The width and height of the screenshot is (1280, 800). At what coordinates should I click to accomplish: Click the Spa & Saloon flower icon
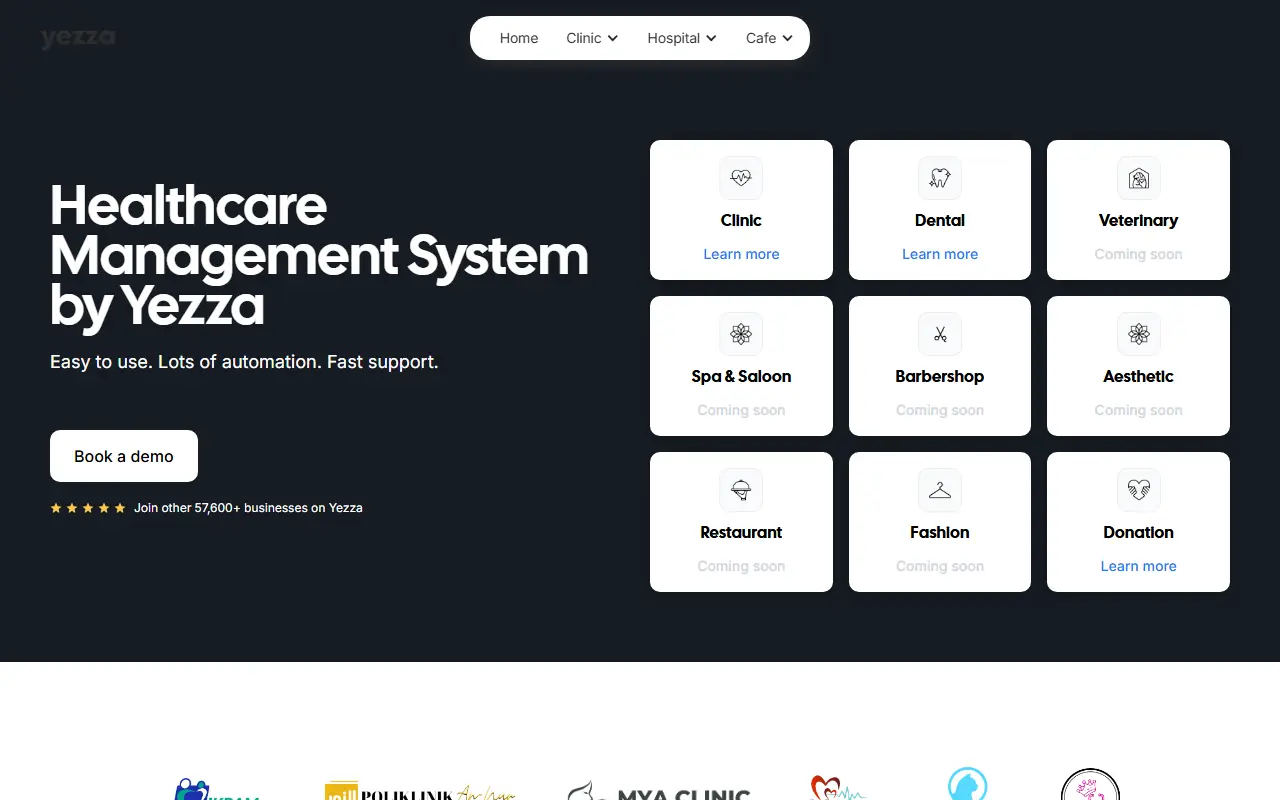pos(741,334)
